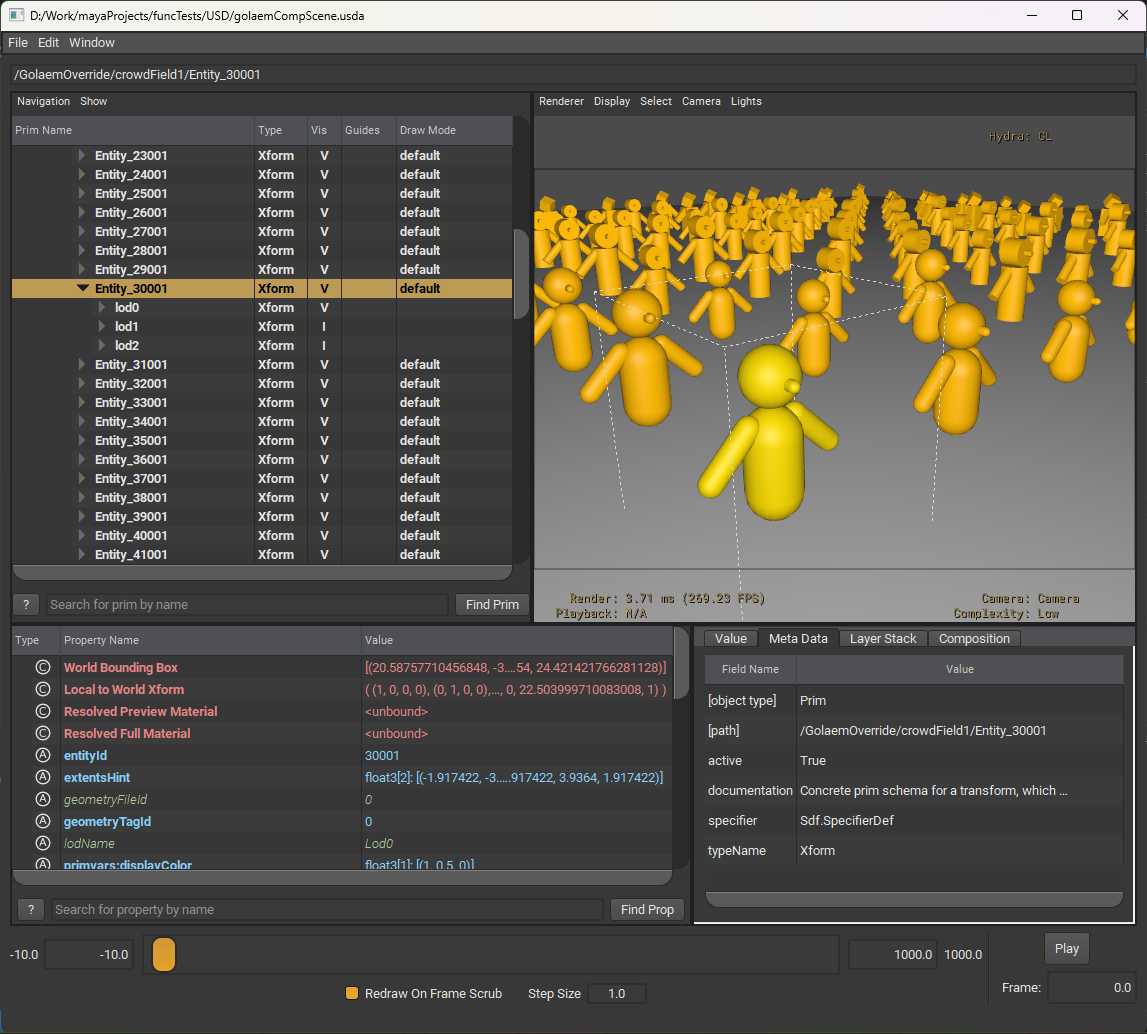Click the Search for property by name field

[x=328, y=909]
